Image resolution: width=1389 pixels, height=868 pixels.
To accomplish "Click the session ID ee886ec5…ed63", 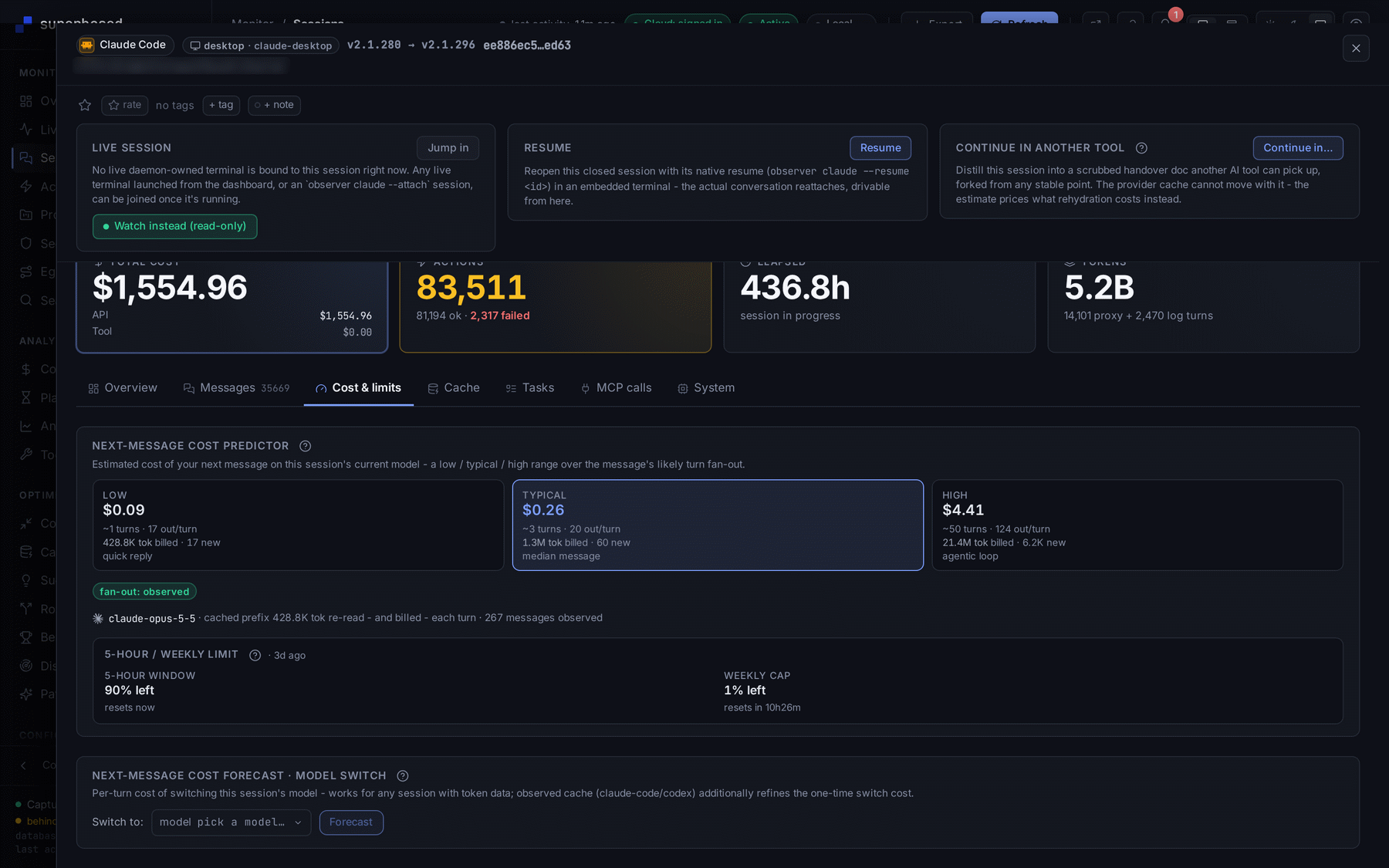I will (x=527, y=46).
